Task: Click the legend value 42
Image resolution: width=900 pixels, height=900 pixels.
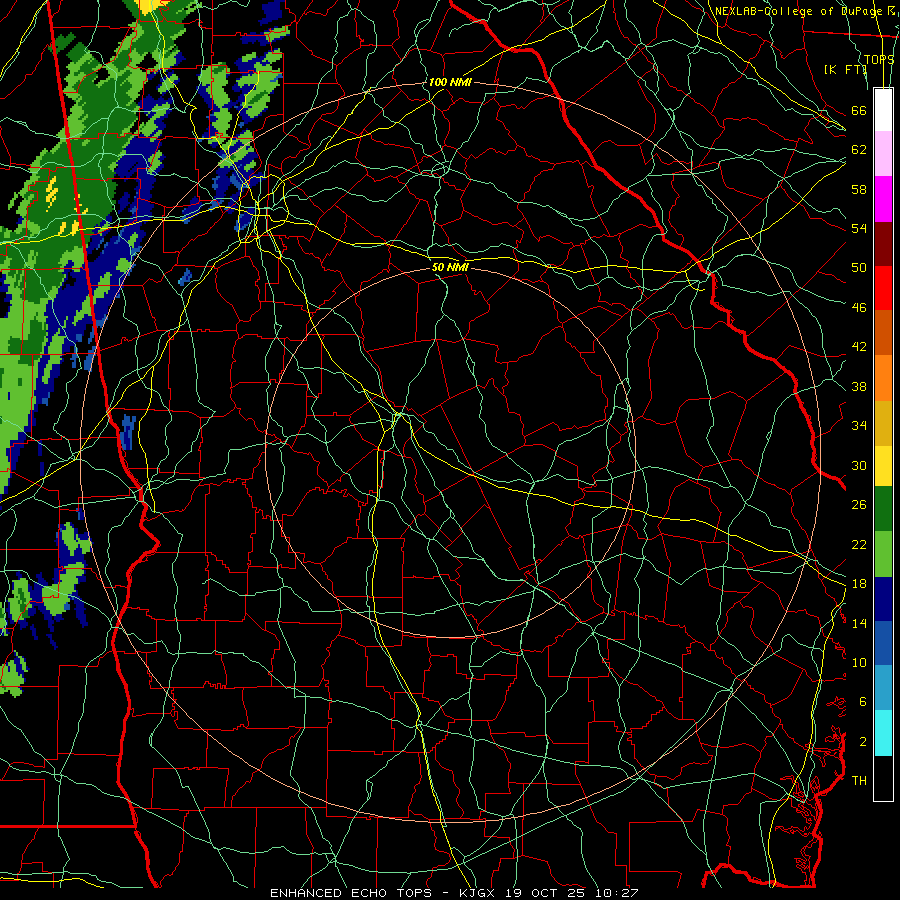Action: point(859,347)
